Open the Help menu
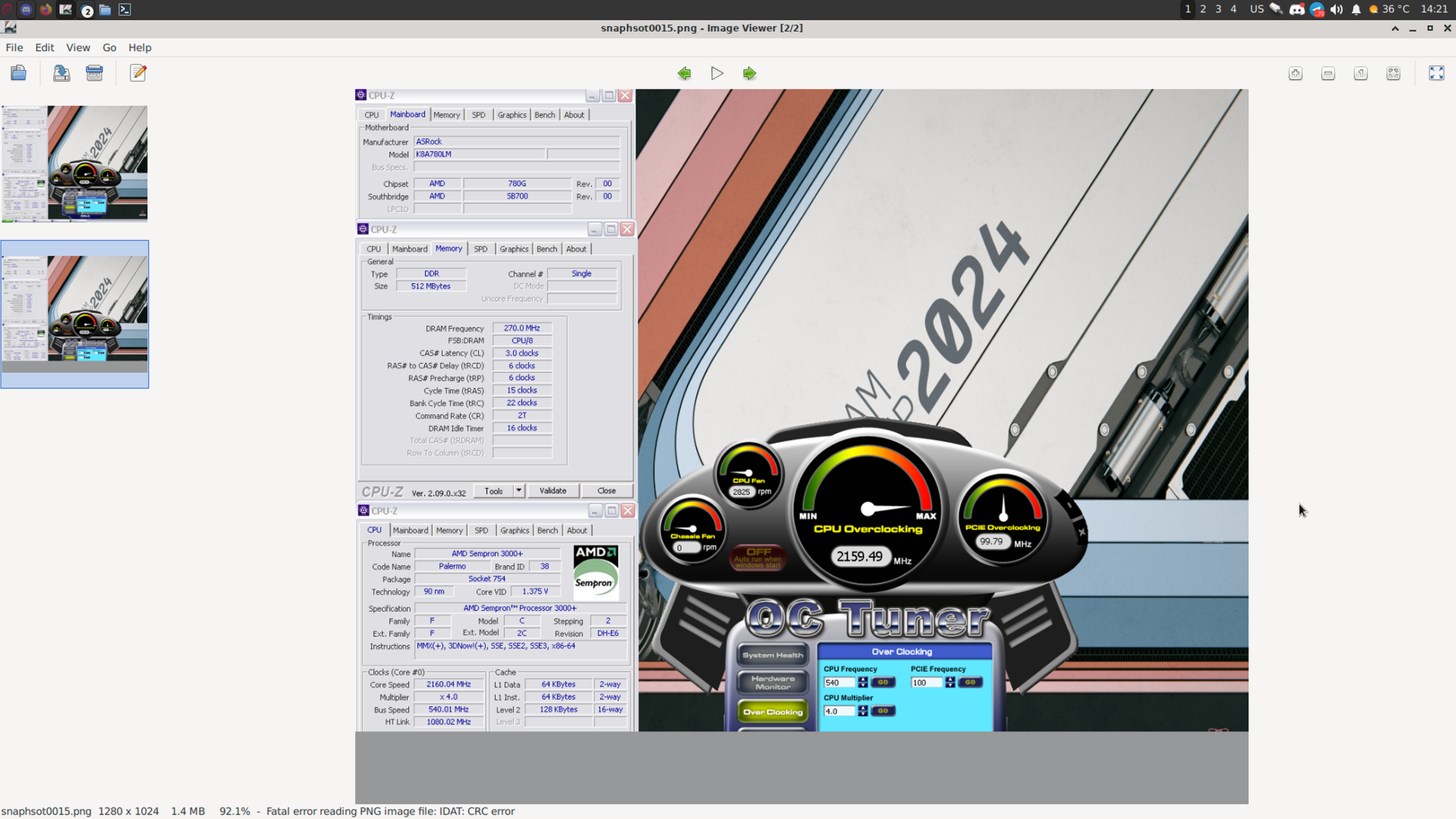Image resolution: width=1456 pixels, height=819 pixels. (140, 47)
